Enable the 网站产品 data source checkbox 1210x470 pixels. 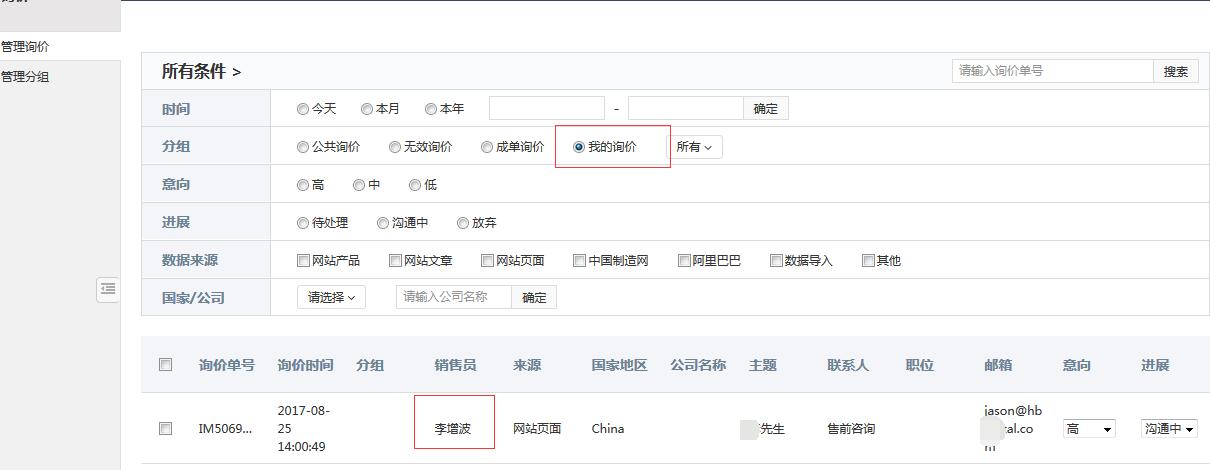coord(304,261)
